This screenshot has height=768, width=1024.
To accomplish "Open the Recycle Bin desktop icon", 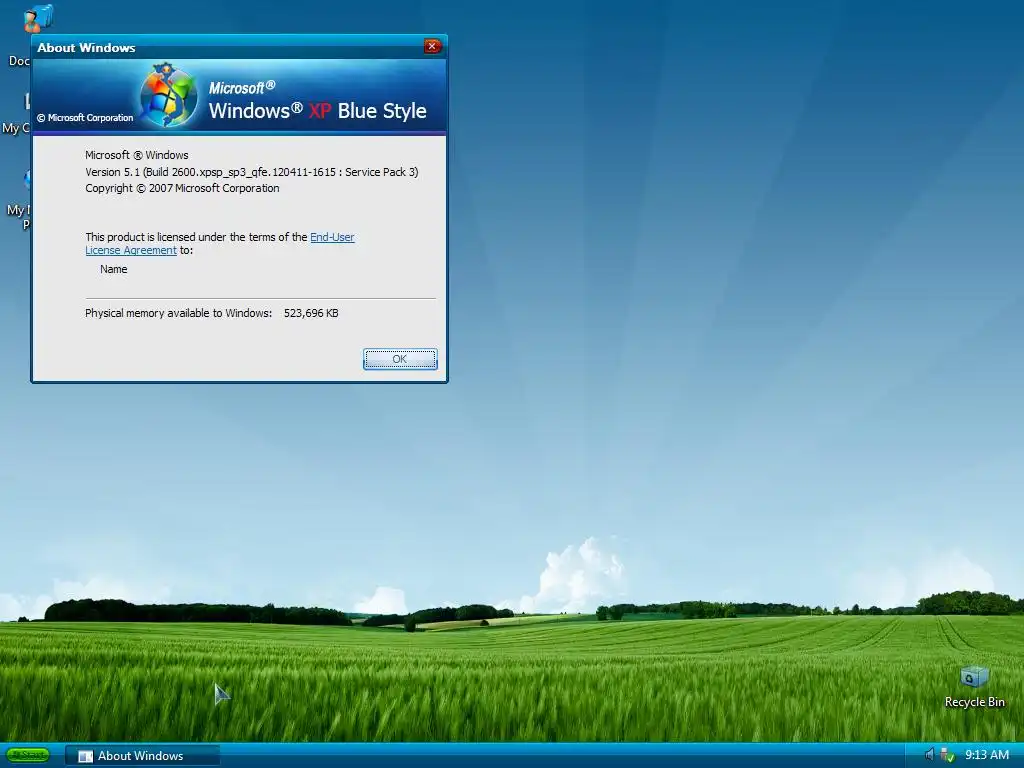I will [974, 686].
